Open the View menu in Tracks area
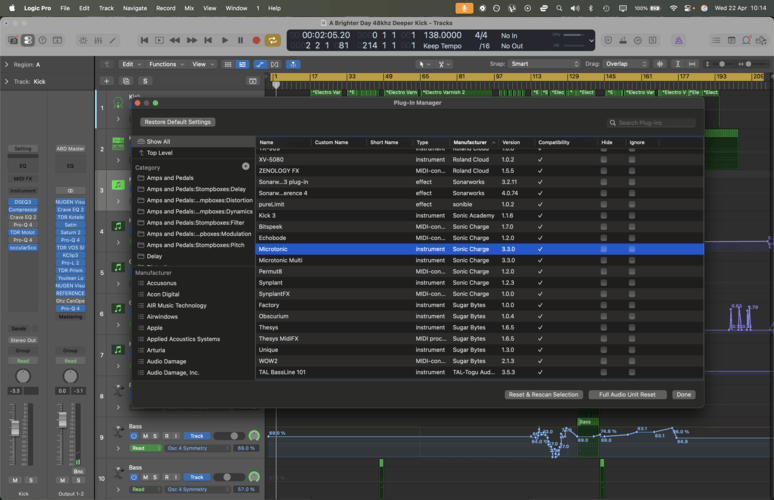This screenshot has height=500, width=774. (203, 64)
